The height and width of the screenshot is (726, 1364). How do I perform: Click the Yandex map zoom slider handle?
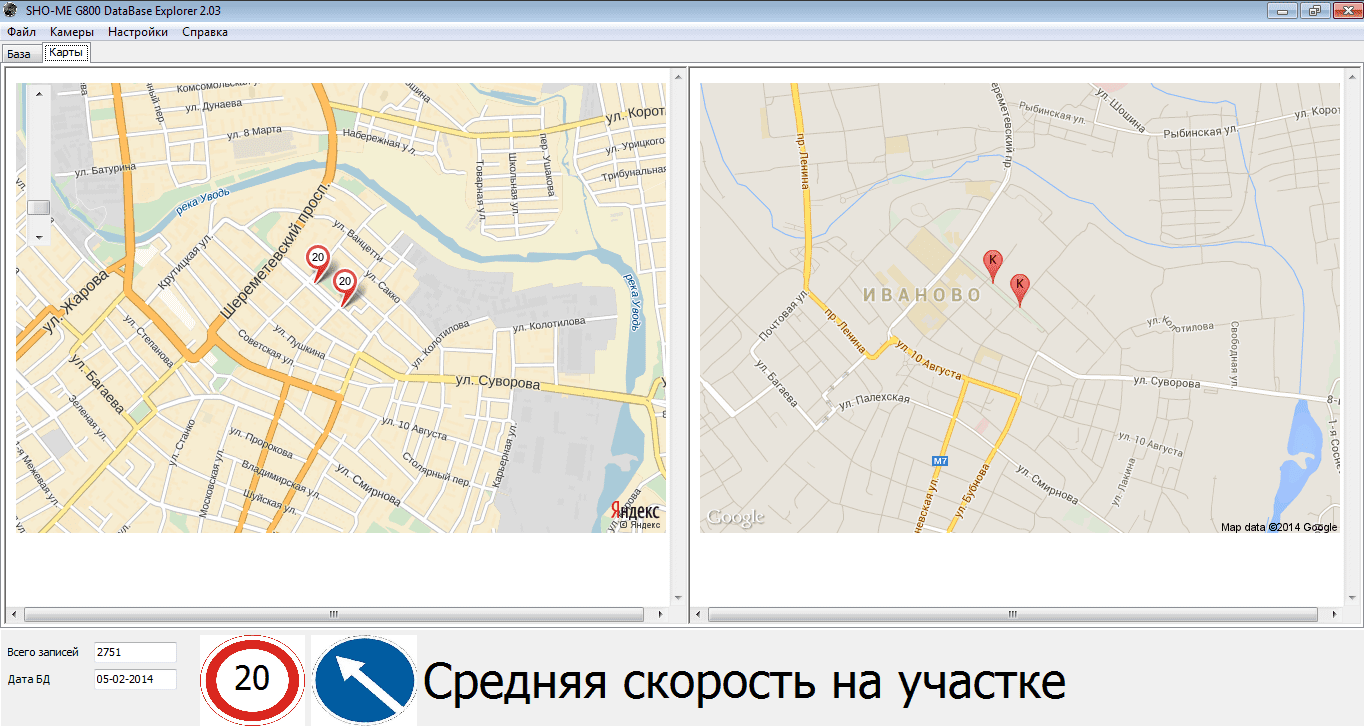click(39, 207)
